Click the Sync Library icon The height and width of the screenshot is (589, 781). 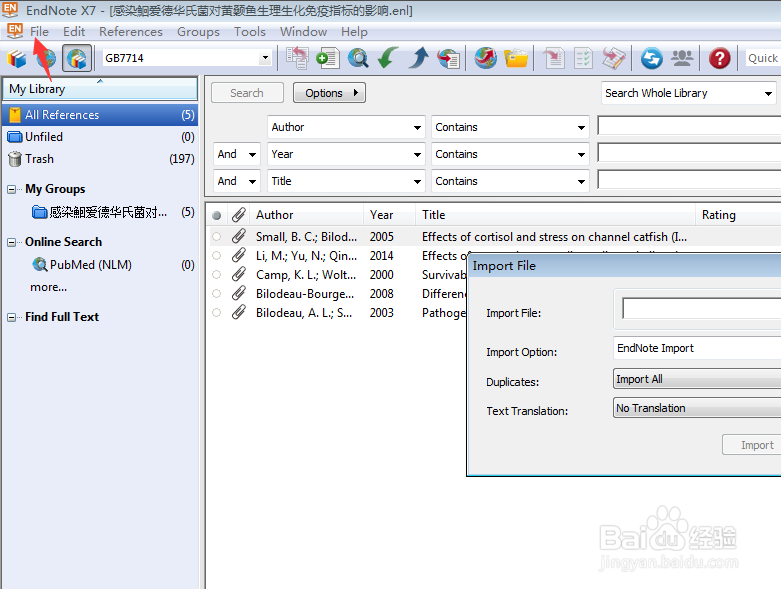[651, 58]
